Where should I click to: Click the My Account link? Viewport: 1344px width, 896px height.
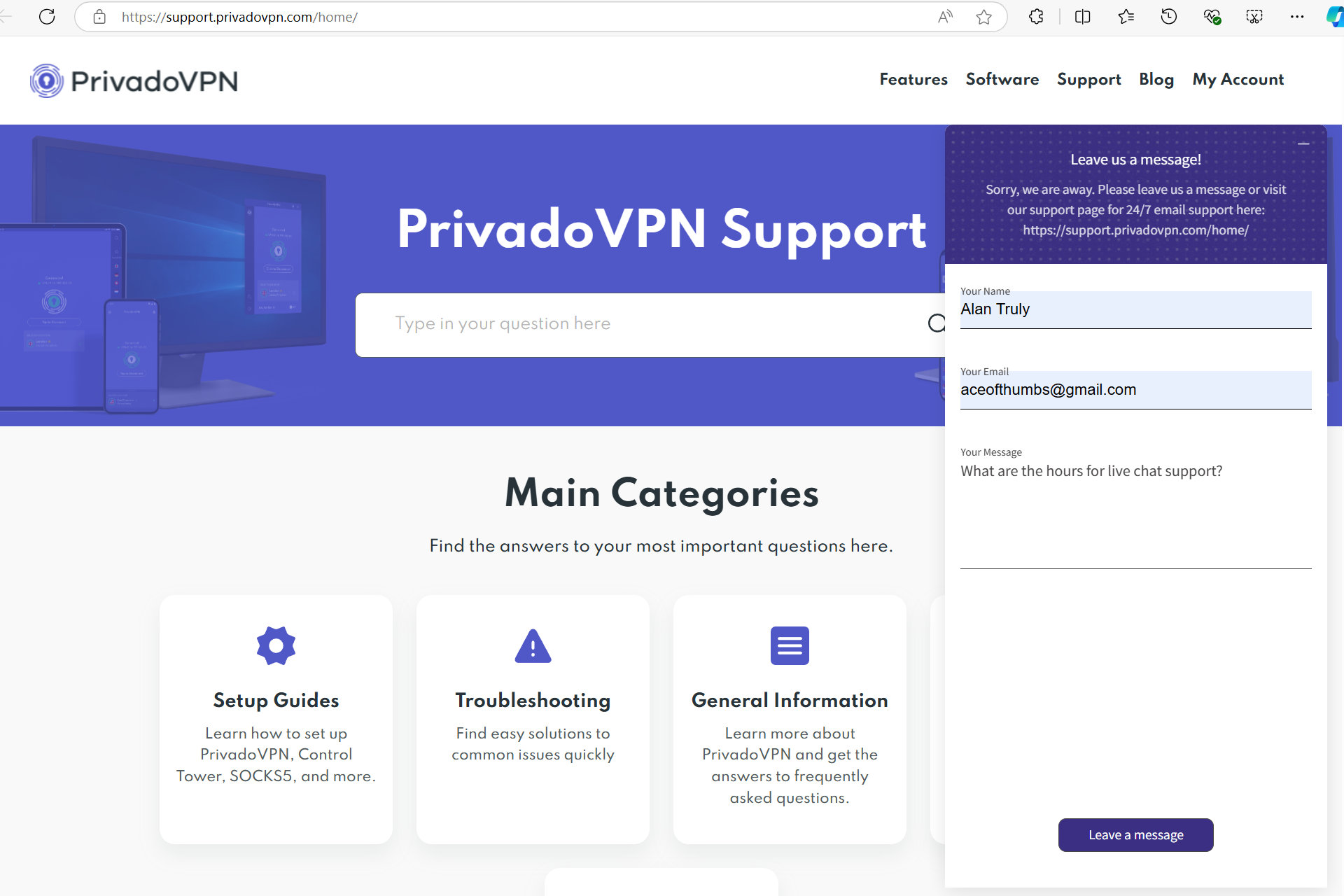[1239, 80]
